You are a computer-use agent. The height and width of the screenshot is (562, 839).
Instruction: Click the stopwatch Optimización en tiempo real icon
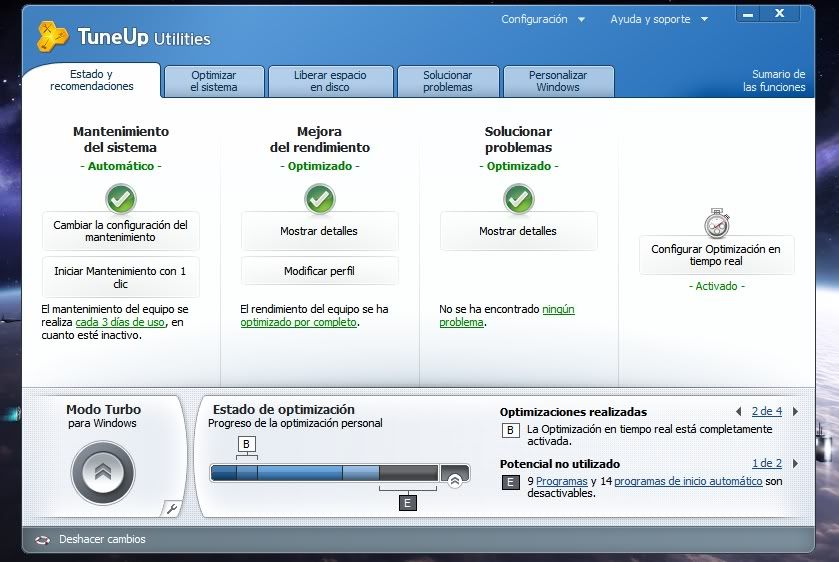pyautogui.click(x=717, y=223)
